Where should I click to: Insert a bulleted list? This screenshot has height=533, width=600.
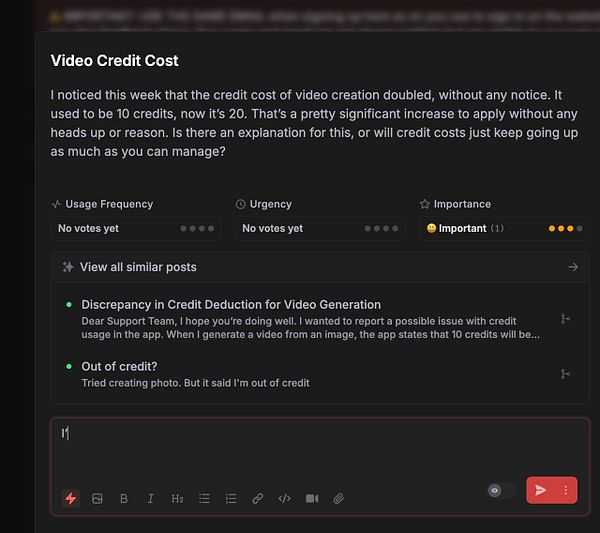[204, 498]
